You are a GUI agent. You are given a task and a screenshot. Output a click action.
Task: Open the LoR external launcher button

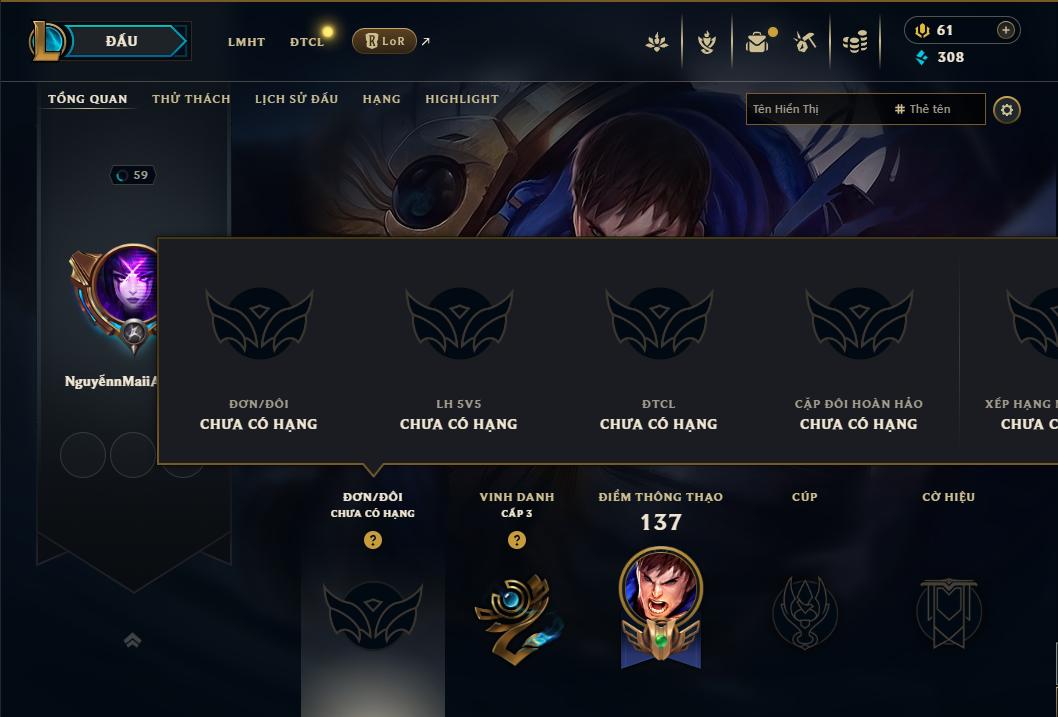tap(385, 41)
